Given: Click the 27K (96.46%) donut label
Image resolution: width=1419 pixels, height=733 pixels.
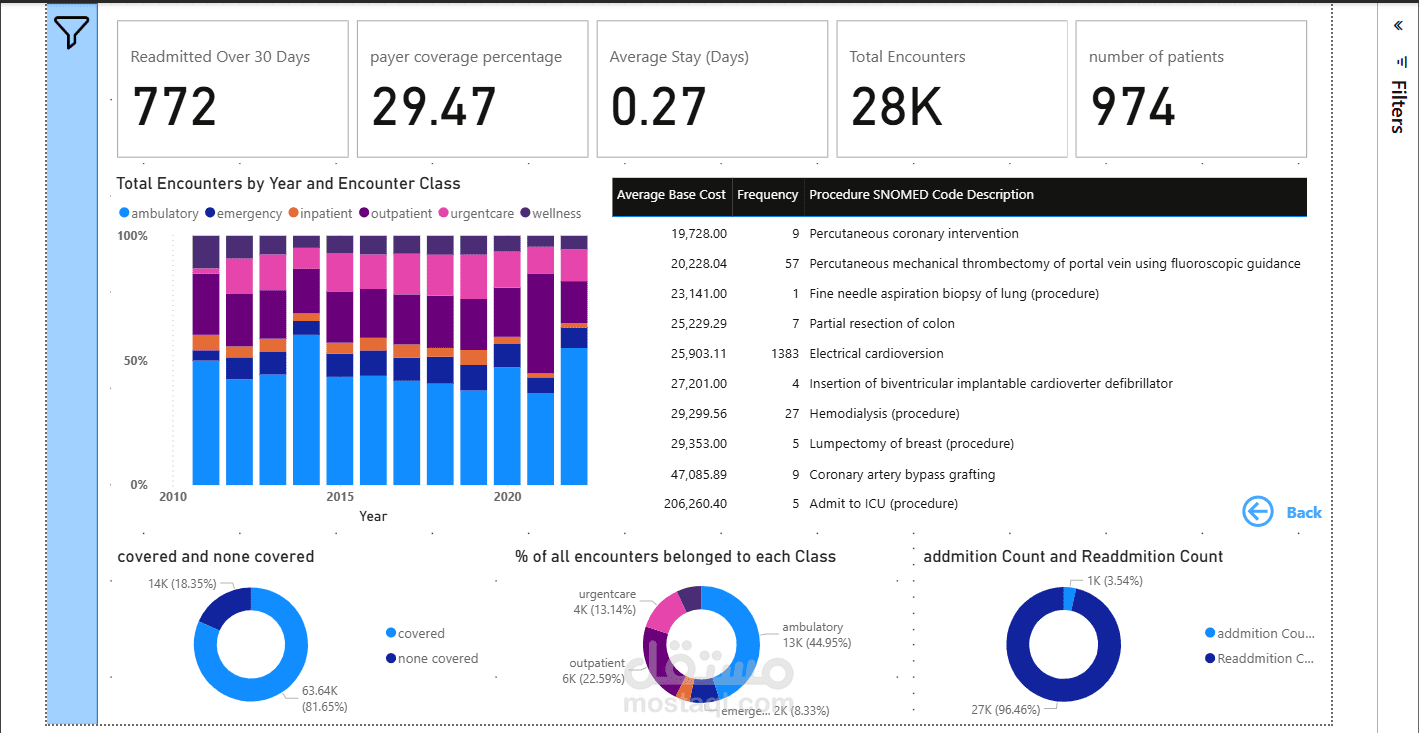Looking at the screenshot, I should point(1005,709).
